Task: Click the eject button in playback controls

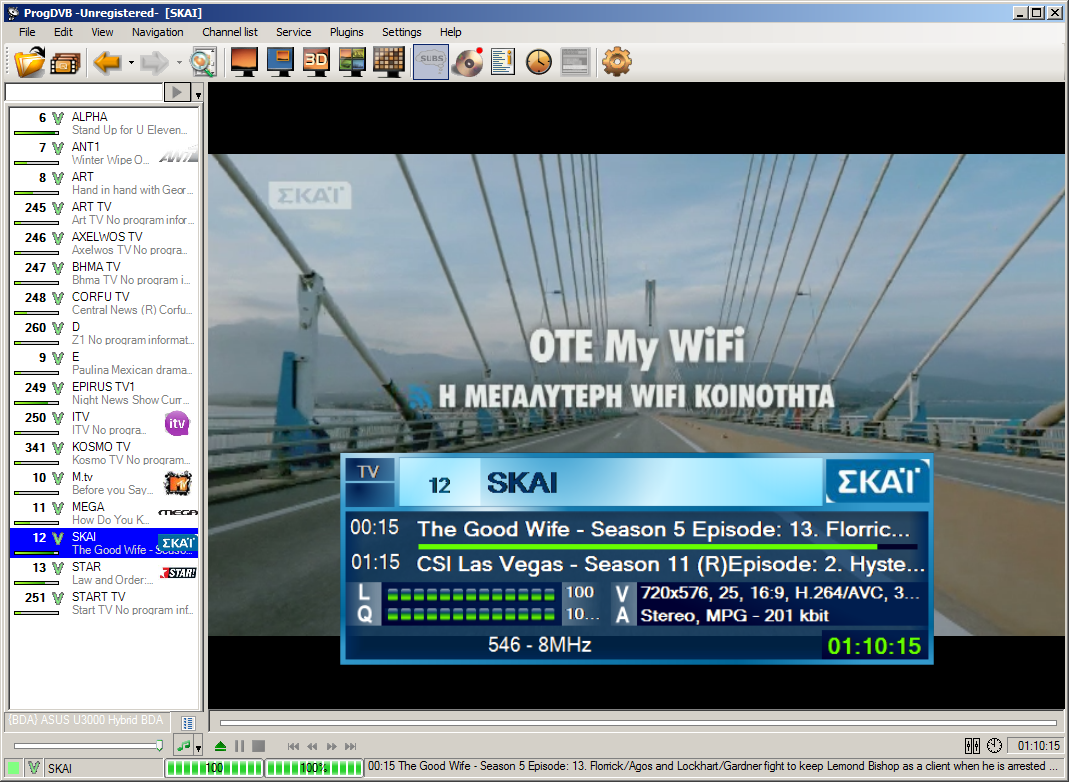Action: (220, 747)
